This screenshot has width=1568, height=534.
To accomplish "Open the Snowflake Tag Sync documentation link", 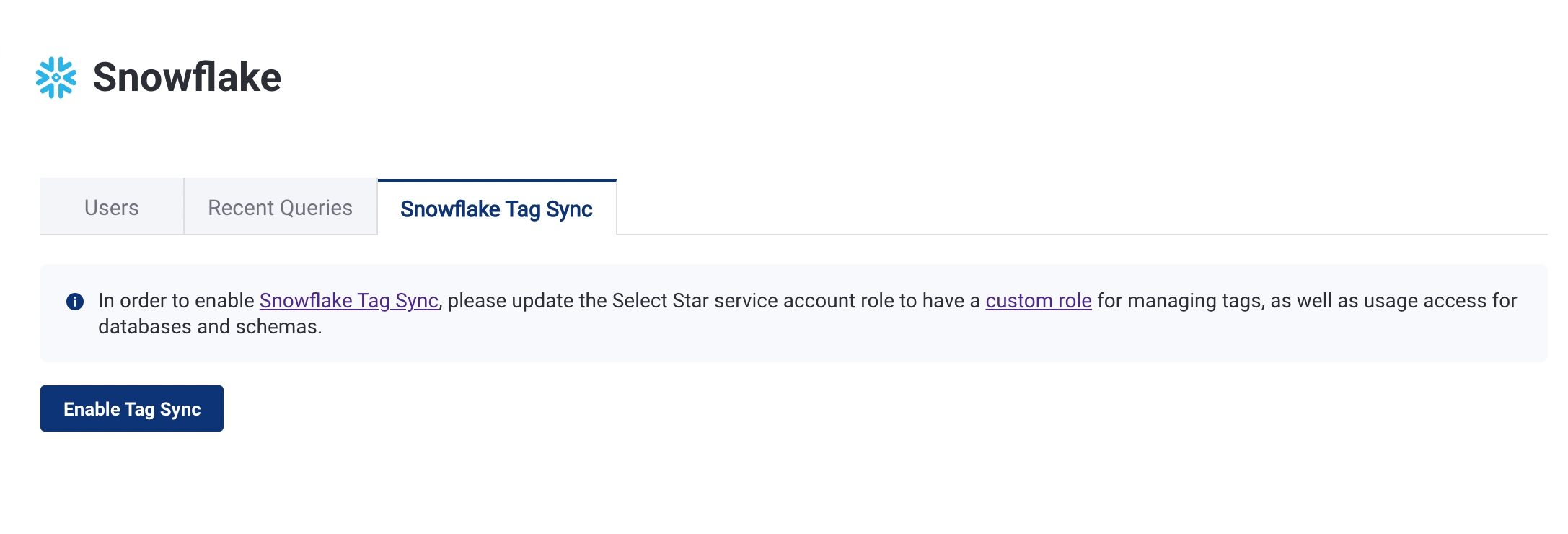I will coord(348,301).
